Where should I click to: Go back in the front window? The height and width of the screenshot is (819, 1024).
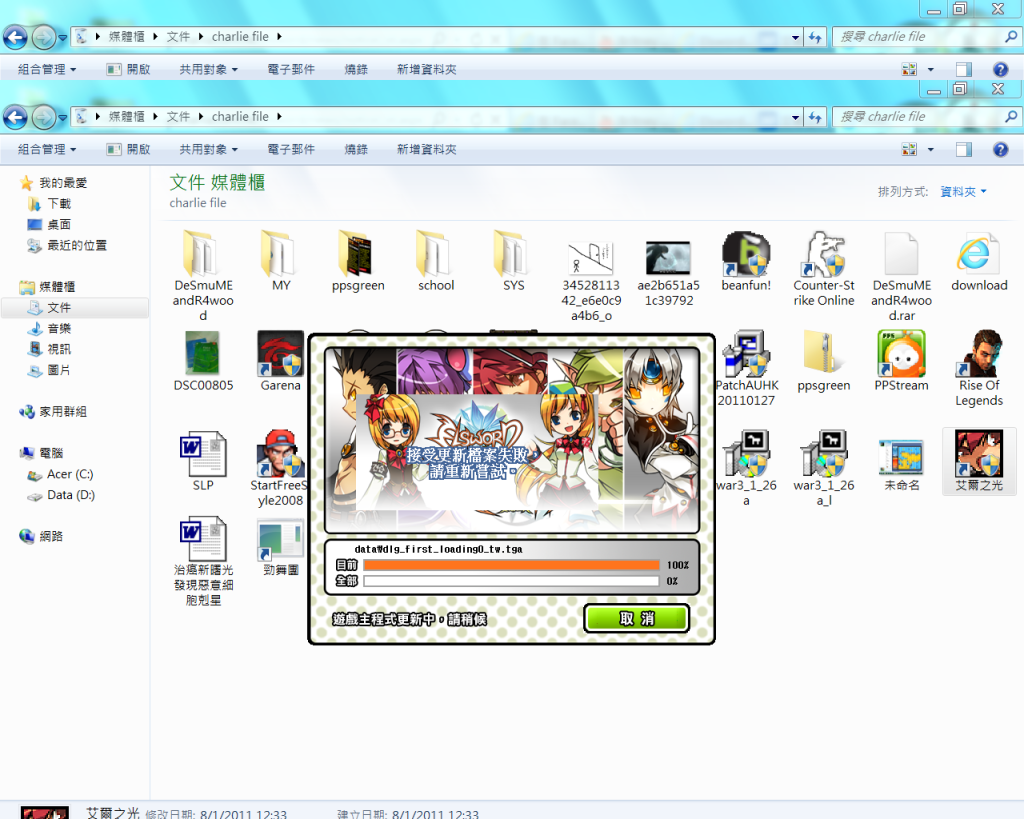[x=16, y=118]
